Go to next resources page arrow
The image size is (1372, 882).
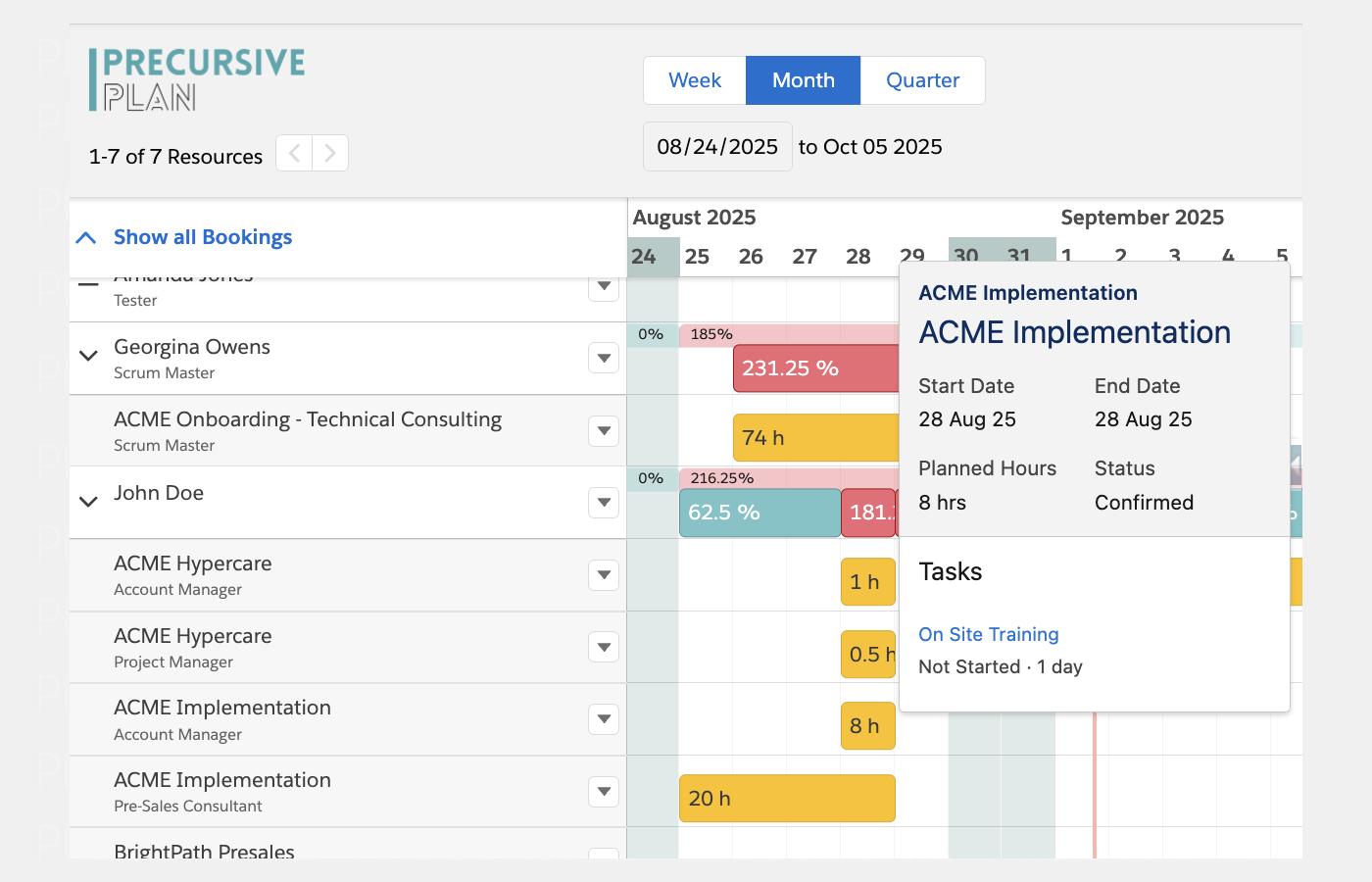(x=330, y=153)
